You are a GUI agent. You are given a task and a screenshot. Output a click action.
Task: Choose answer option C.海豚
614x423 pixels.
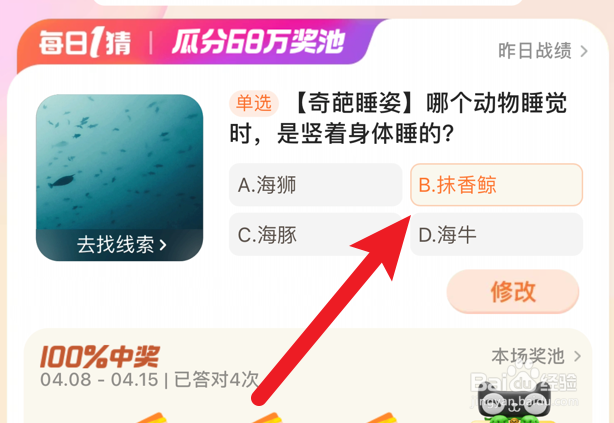[x=315, y=235]
